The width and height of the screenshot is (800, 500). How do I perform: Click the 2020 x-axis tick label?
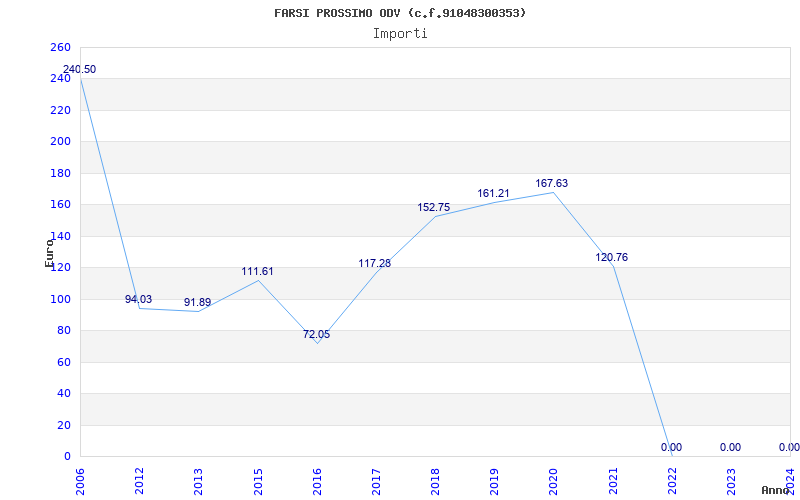pyautogui.click(x=553, y=480)
